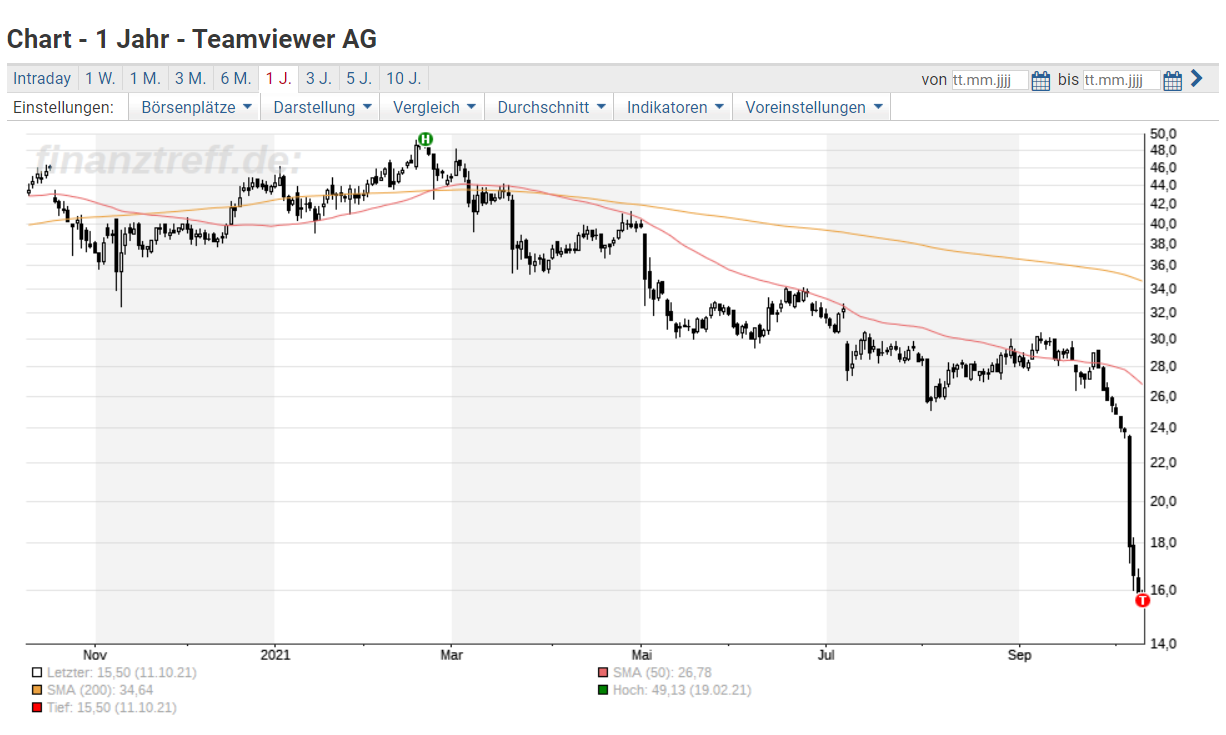Click 'Tief: 15,50 (11.10.21)' legend text
Screen dimensions: 1226x735
[x=112, y=708]
